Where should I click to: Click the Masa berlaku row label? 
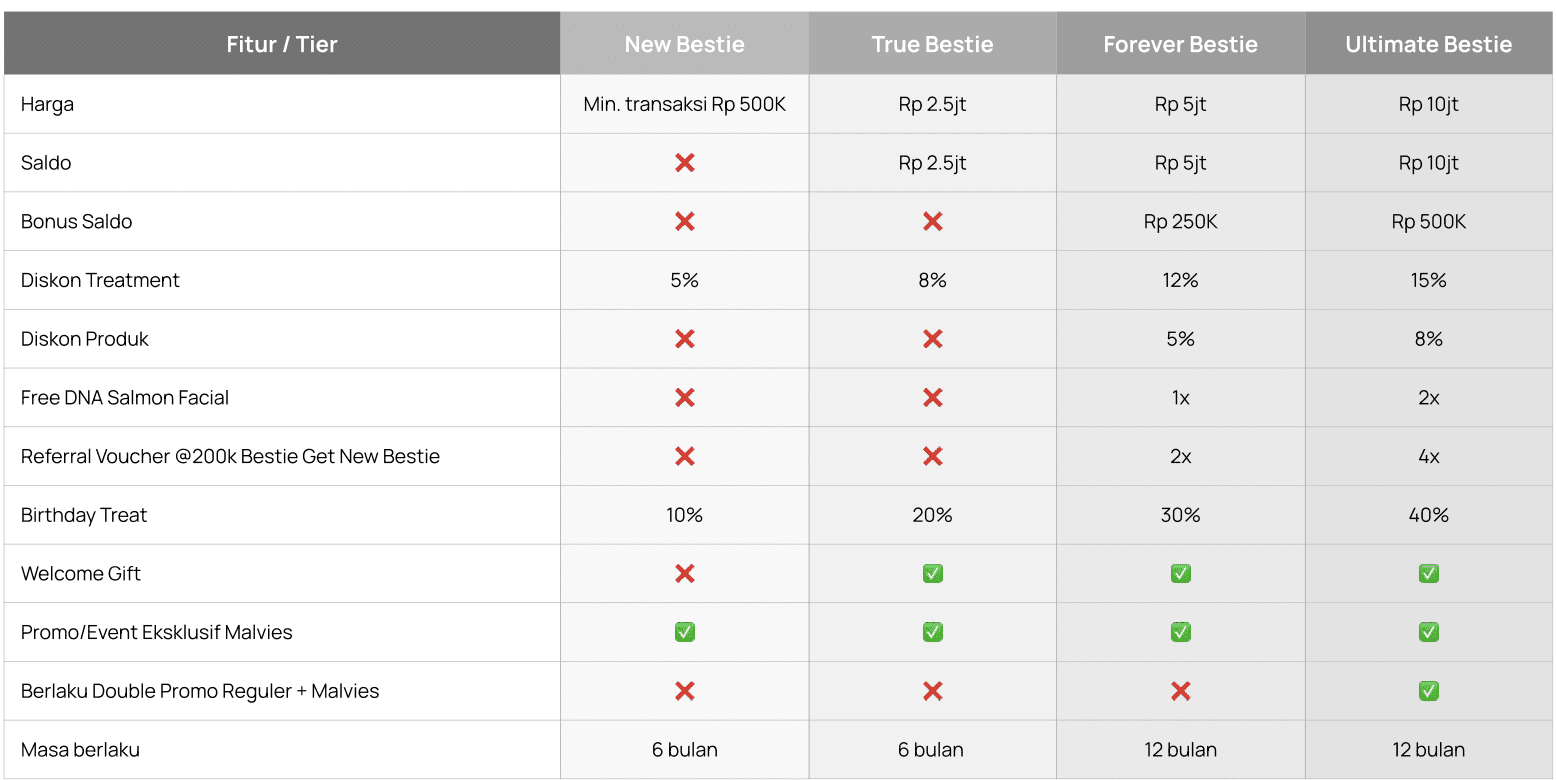tap(80, 750)
